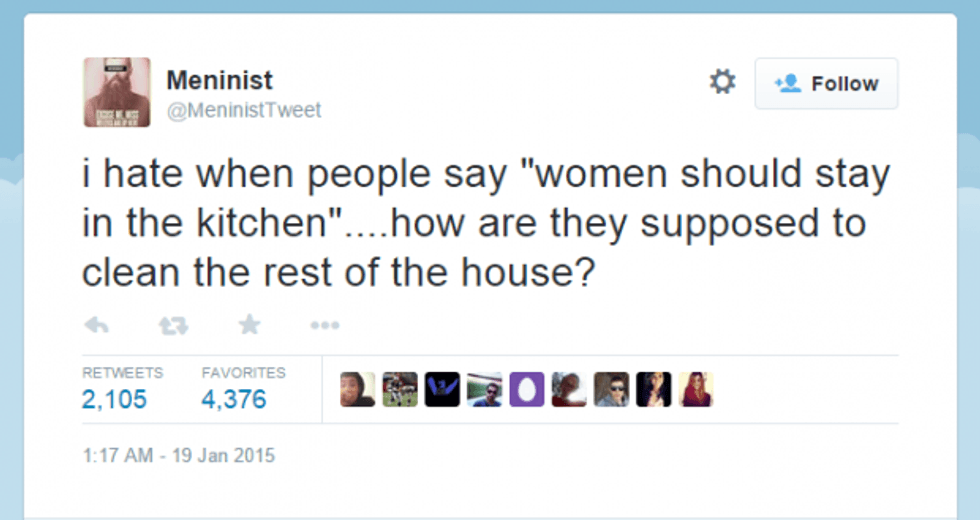Open the gear settings dropdown
This screenshot has width=980, height=520.
(x=722, y=82)
